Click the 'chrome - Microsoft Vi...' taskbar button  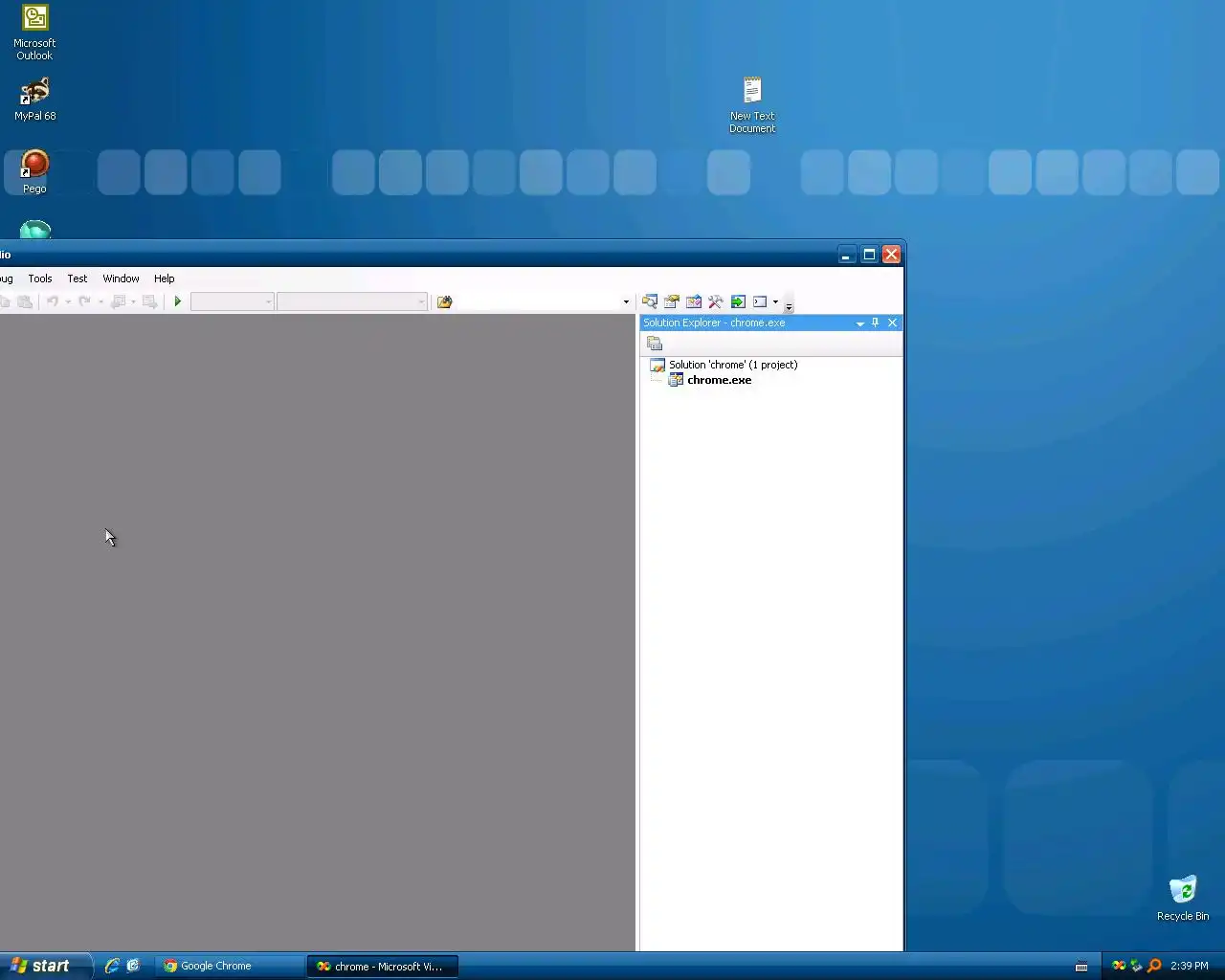(x=383, y=967)
